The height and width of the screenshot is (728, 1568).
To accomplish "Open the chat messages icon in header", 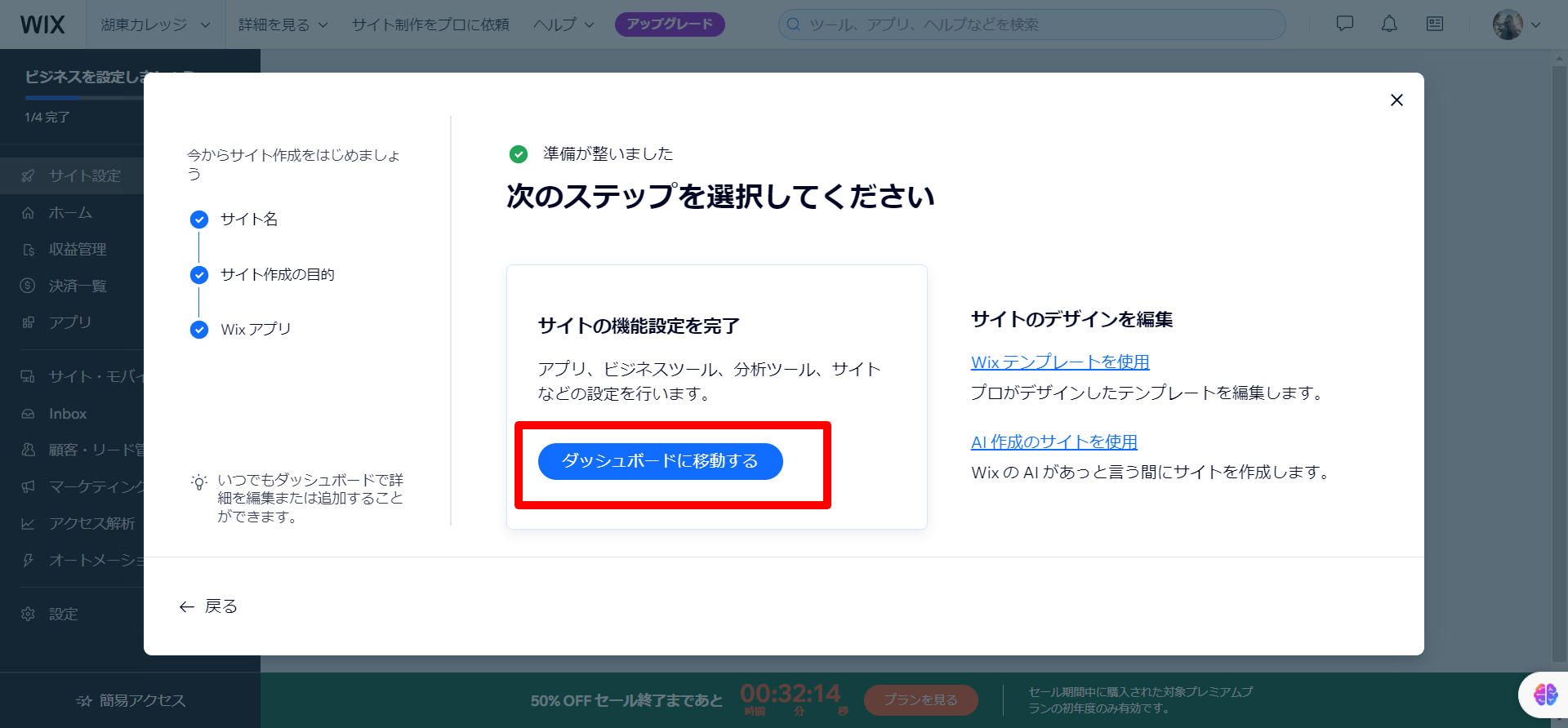I will click(1344, 24).
